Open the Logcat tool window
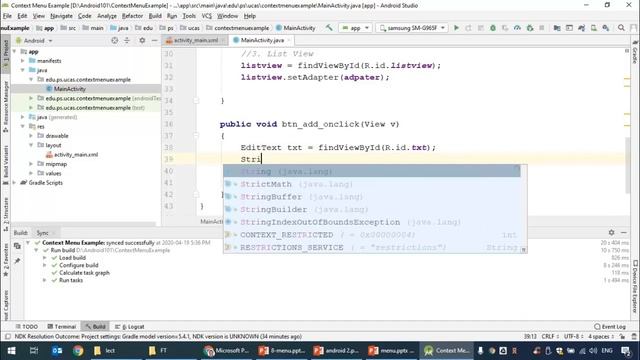640x360 pixels. coord(129,327)
